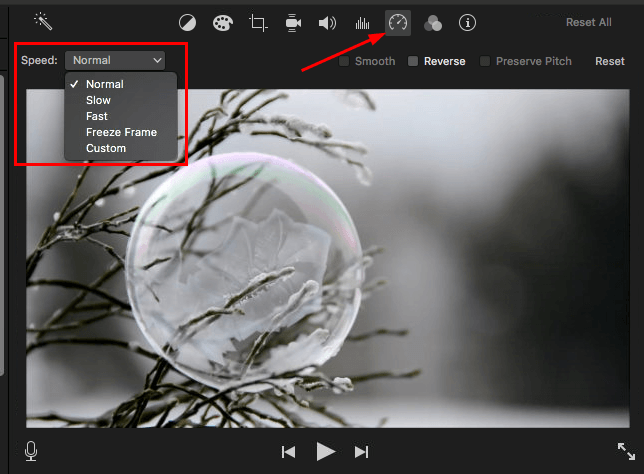Image resolution: width=644 pixels, height=474 pixels.
Task: Skip back to previous clip
Action: tap(288, 452)
